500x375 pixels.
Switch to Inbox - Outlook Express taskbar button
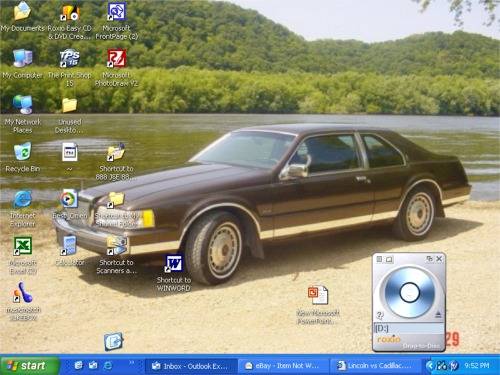pyautogui.click(x=191, y=366)
